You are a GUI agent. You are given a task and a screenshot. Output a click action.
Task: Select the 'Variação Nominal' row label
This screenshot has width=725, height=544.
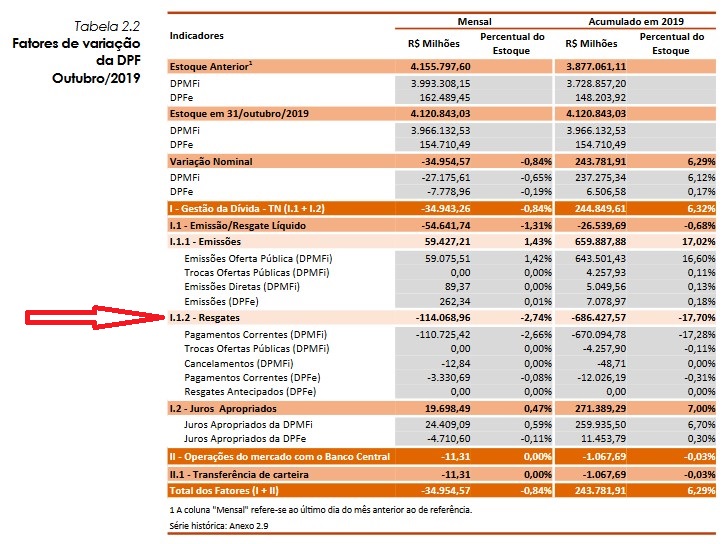click(212, 161)
